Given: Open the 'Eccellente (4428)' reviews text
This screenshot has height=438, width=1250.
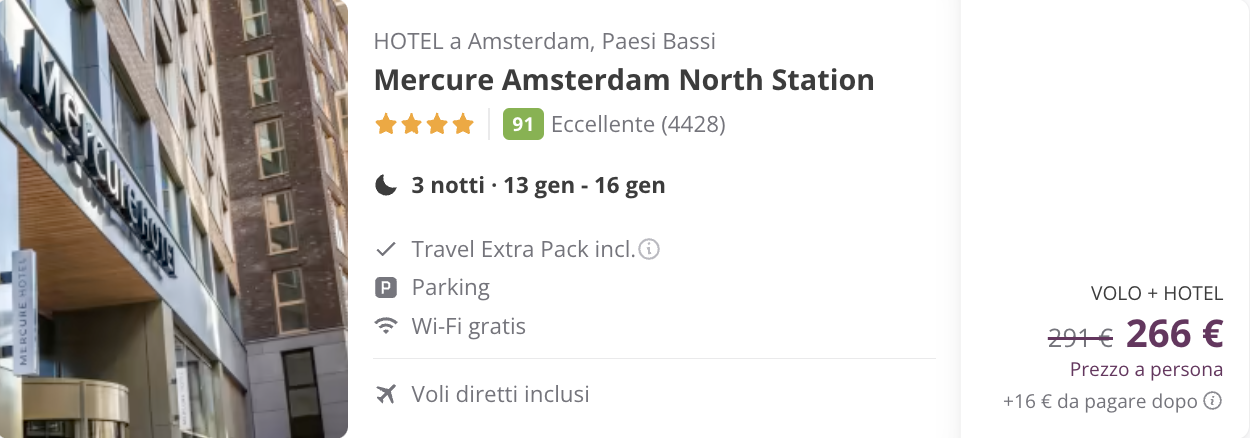Looking at the screenshot, I should point(638,124).
